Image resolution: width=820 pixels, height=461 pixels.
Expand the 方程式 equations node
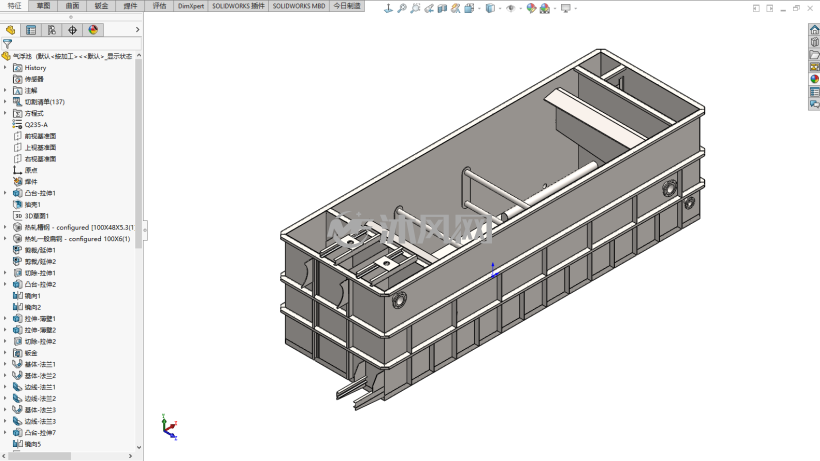pyautogui.click(x=5, y=113)
